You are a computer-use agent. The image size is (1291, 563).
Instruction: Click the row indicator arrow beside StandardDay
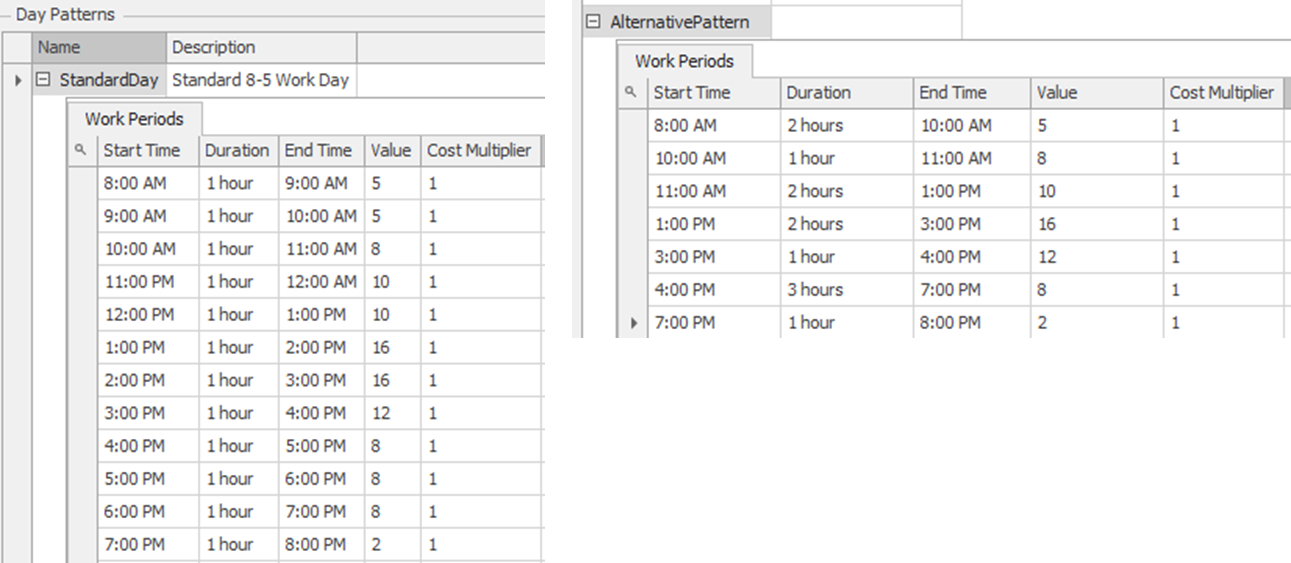tap(18, 80)
